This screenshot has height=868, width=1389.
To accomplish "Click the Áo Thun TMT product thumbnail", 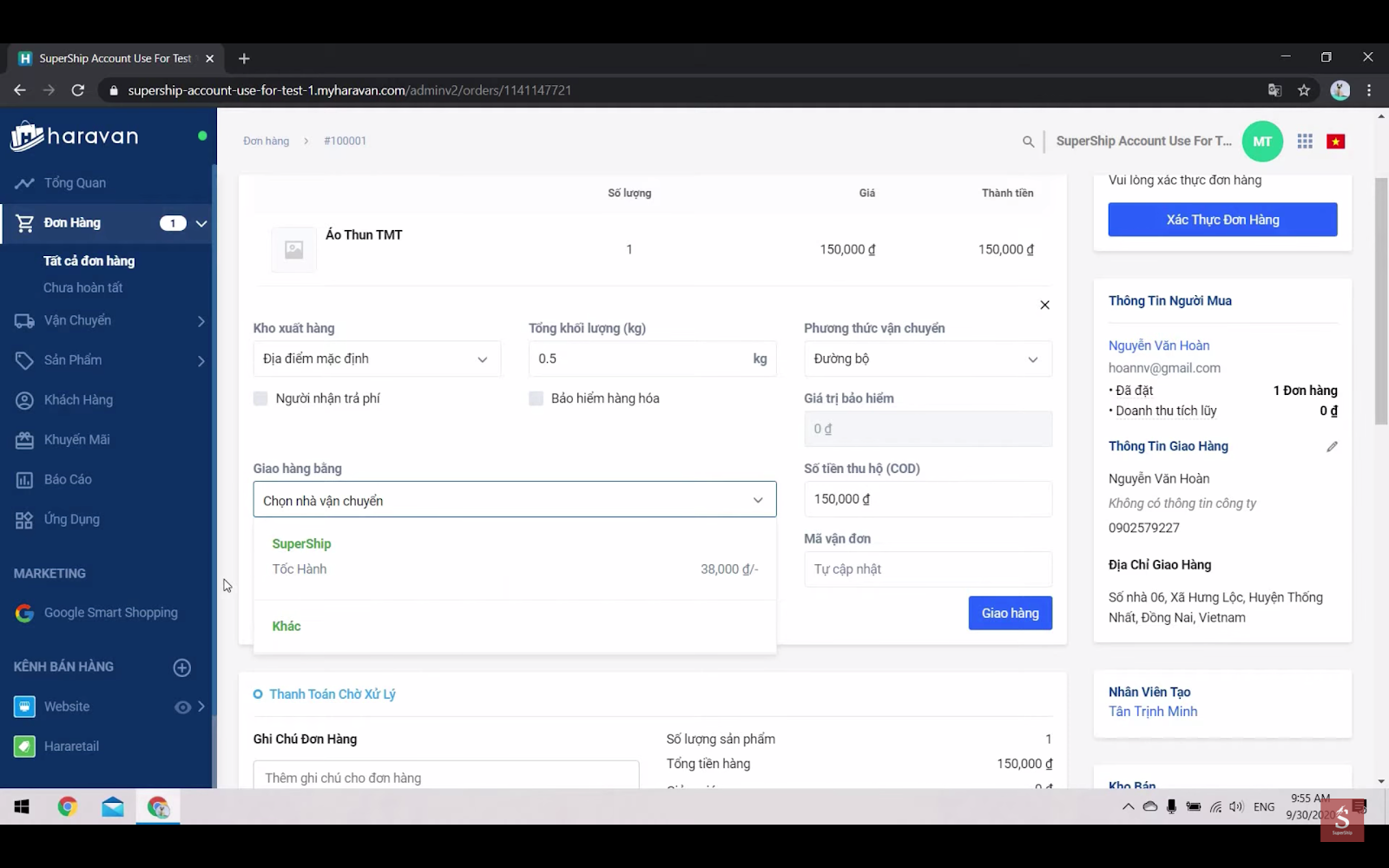I will pyautogui.click(x=293, y=250).
